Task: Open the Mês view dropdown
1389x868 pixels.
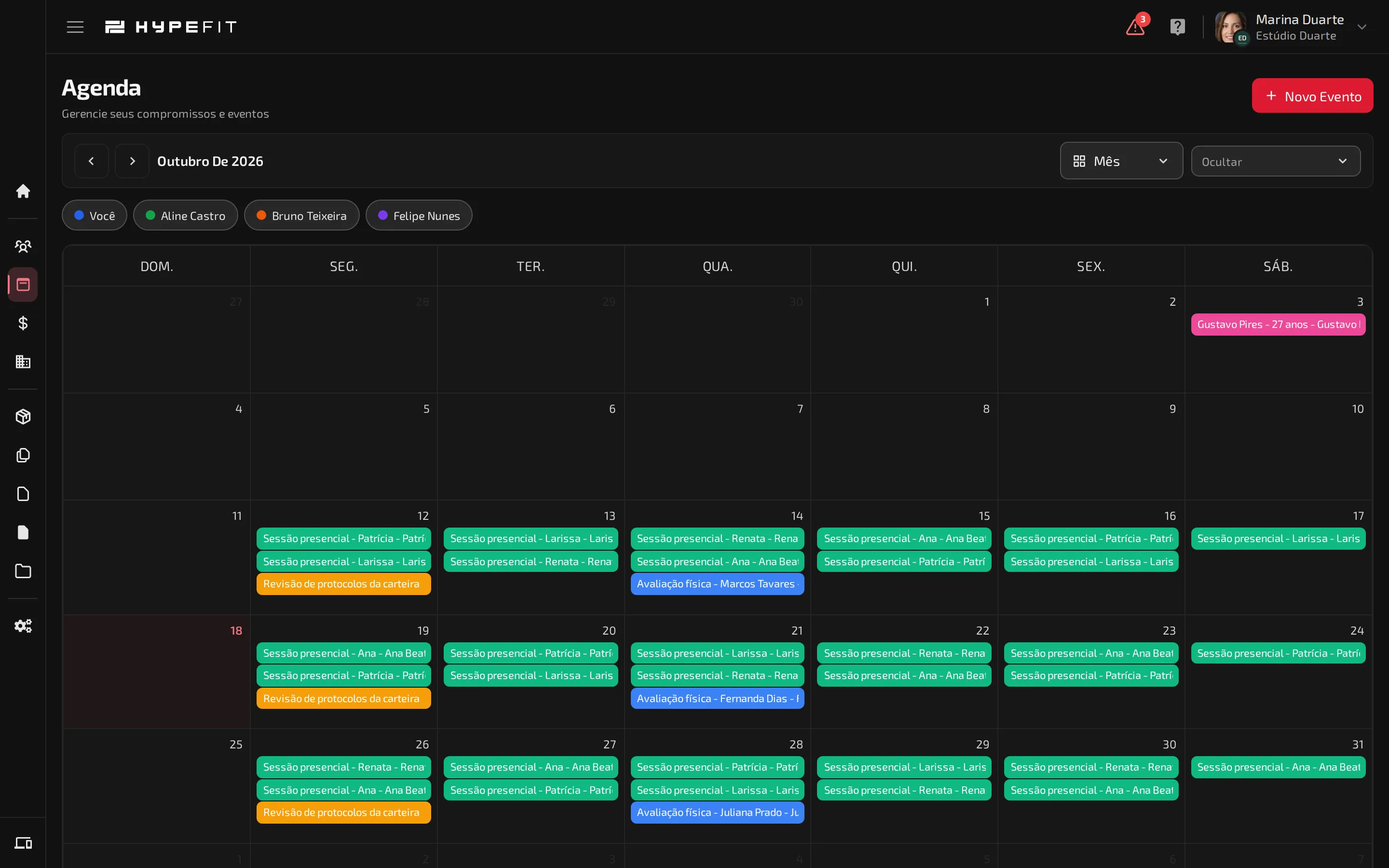Action: (x=1121, y=161)
